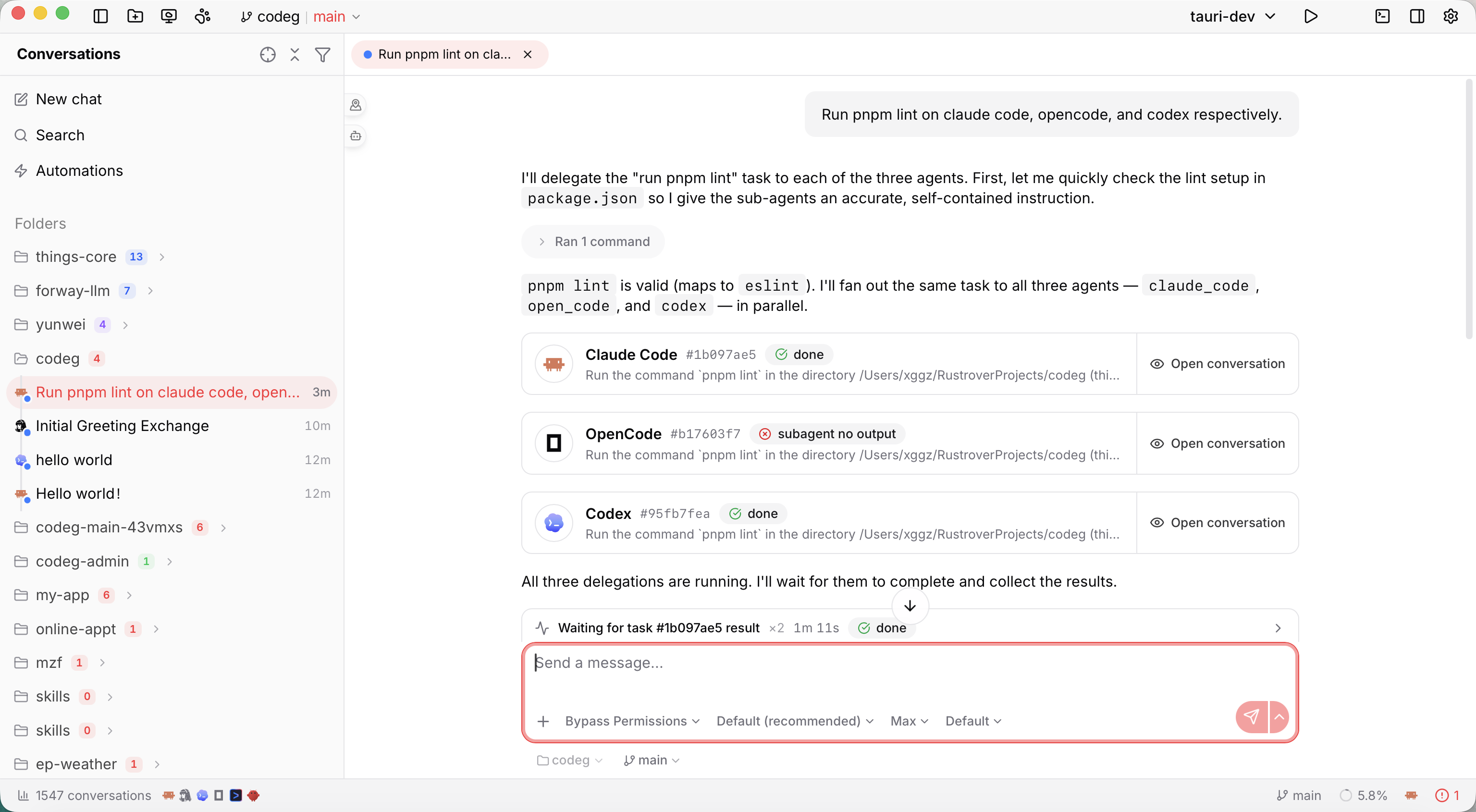The height and width of the screenshot is (812, 1476).
Task: Open the Default (recommended) model dropdown
Action: point(795,722)
